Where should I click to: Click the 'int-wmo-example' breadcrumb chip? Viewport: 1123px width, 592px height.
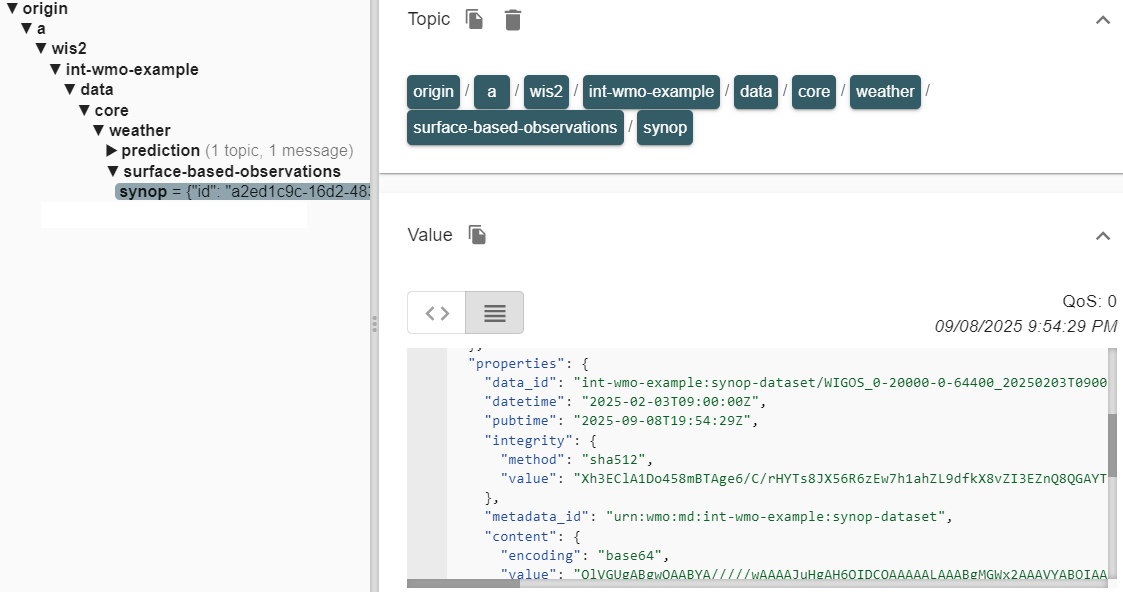coord(651,92)
